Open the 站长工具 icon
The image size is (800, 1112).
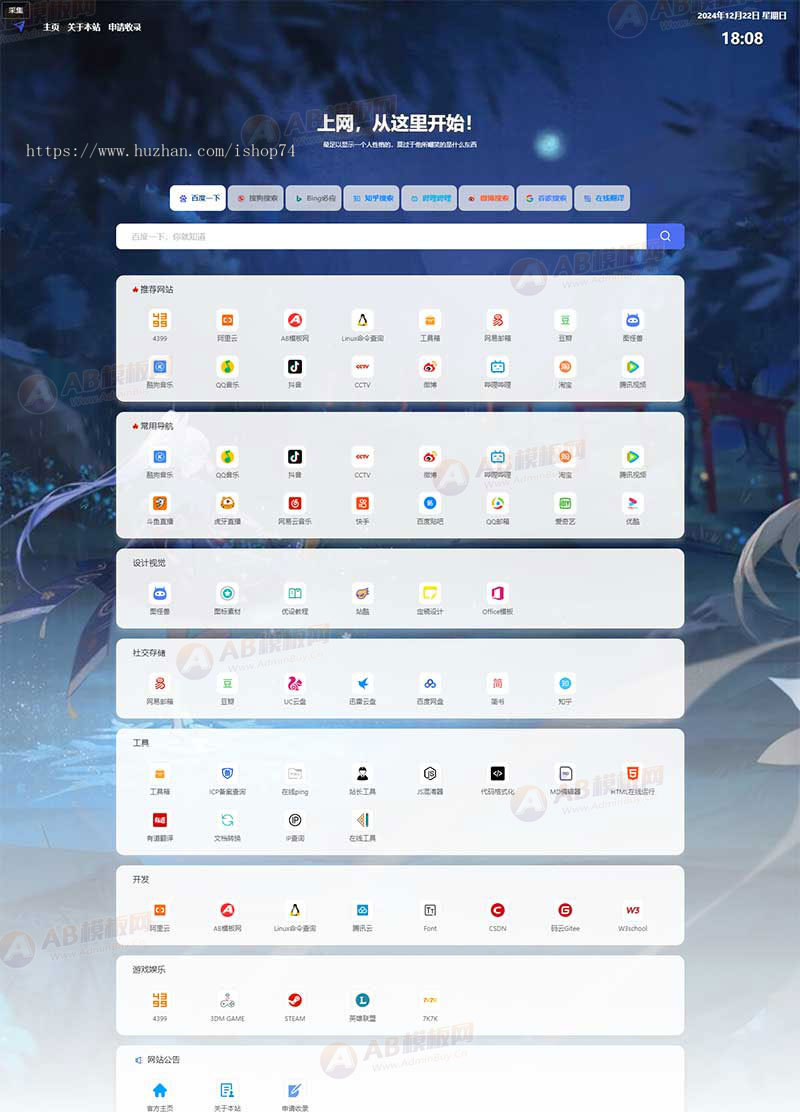pyautogui.click(x=362, y=773)
